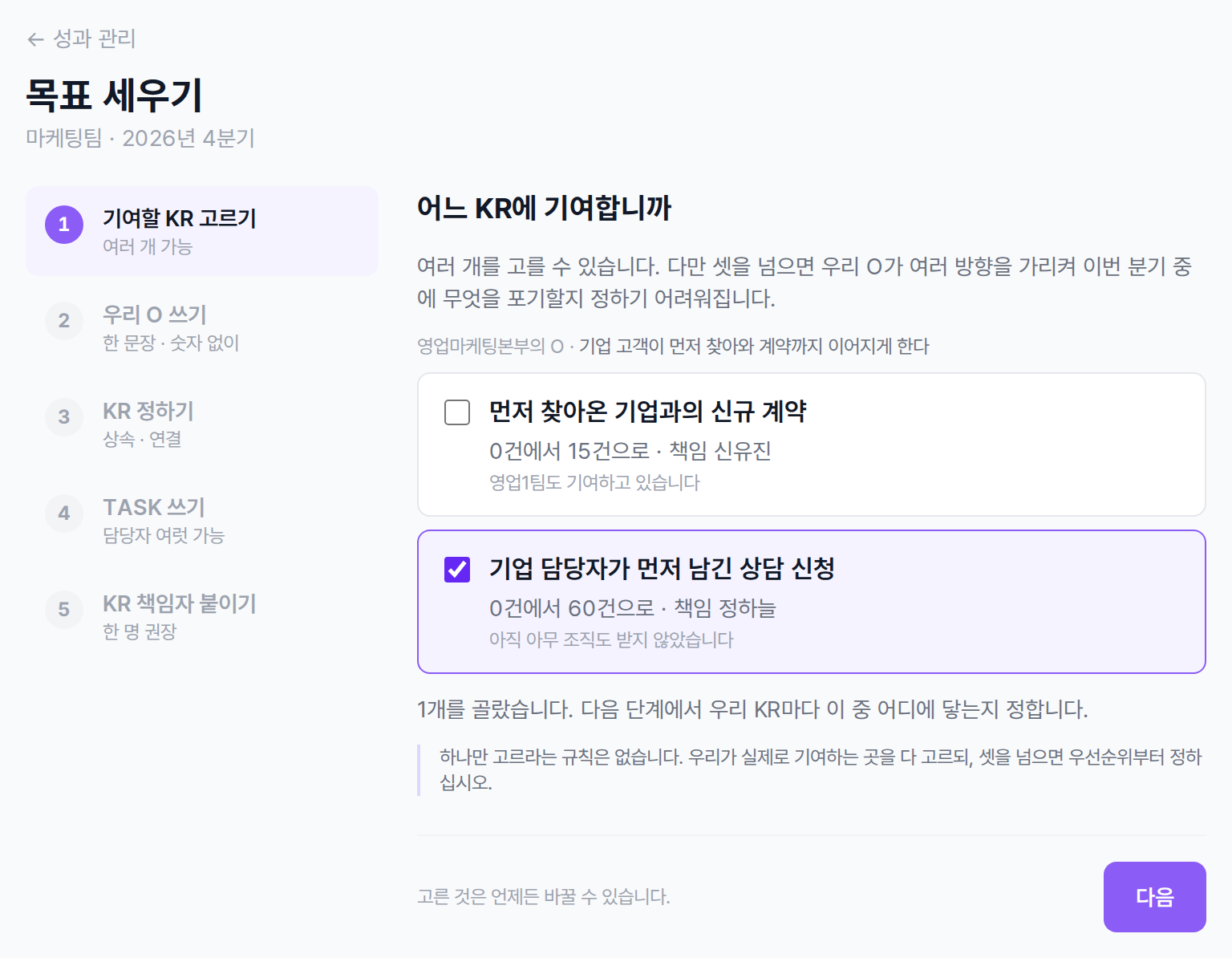Click the 기업 담당자가 먼저 남긴 상담 신청 title
The height and width of the screenshot is (958, 1232).
click(x=663, y=569)
